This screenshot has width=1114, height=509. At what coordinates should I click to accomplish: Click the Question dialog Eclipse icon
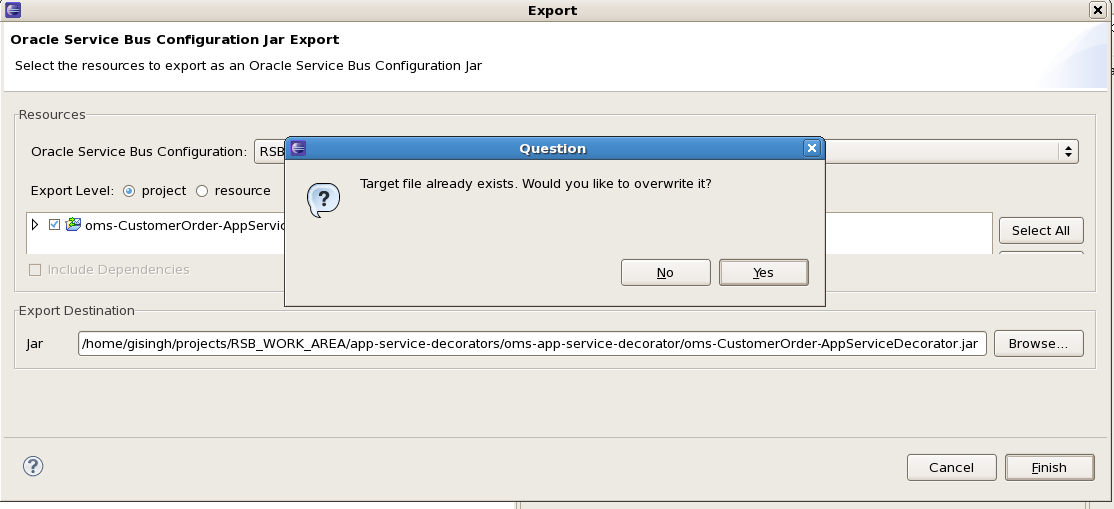[298, 148]
